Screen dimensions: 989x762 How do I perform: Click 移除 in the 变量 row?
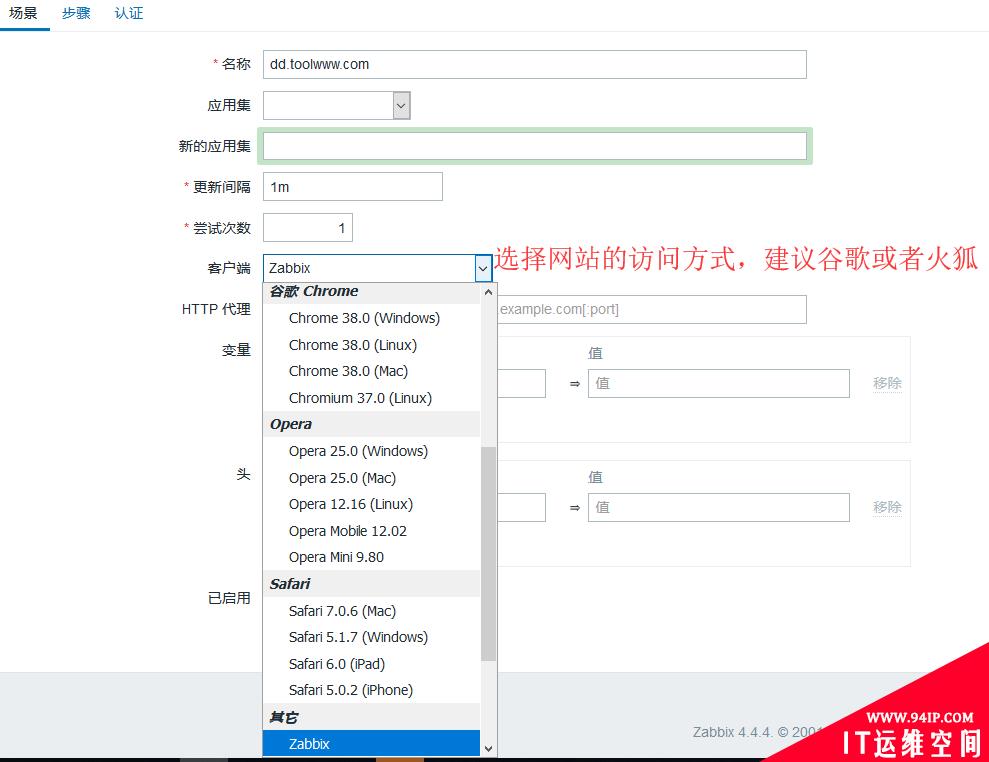point(887,383)
